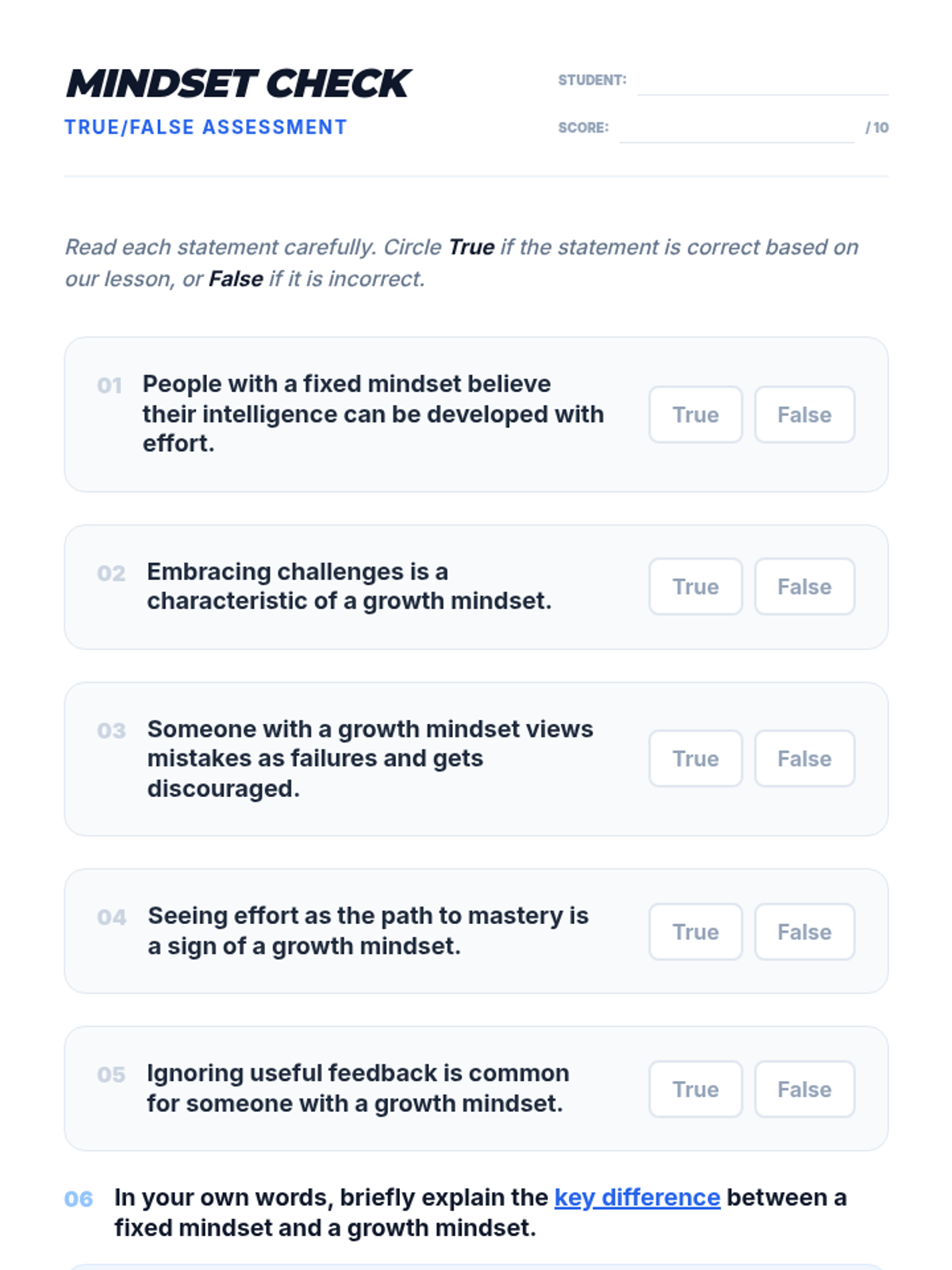Answer True for ignoring useful feedback statement
This screenshot has width=952, height=1270.
(x=695, y=1089)
